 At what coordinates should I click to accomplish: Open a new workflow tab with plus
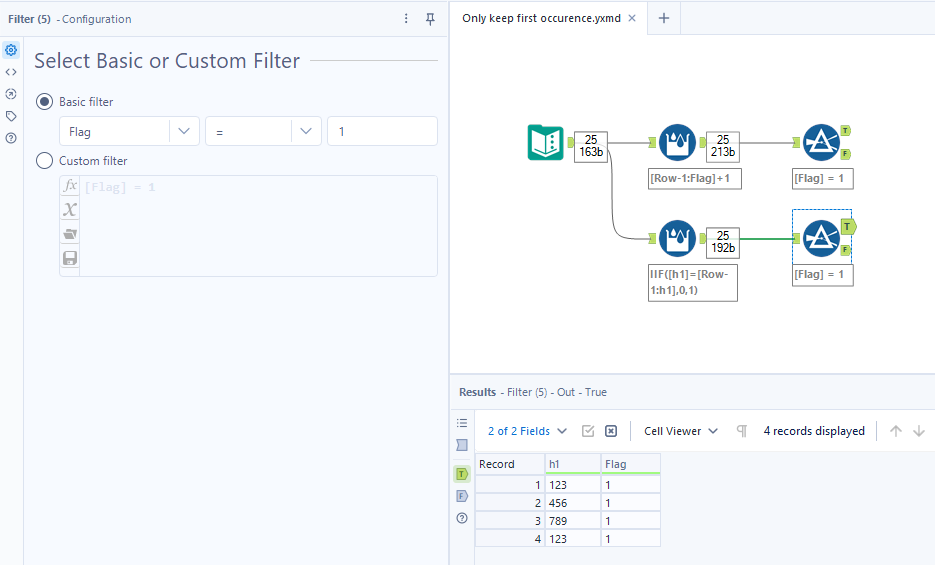pyautogui.click(x=664, y=18)
